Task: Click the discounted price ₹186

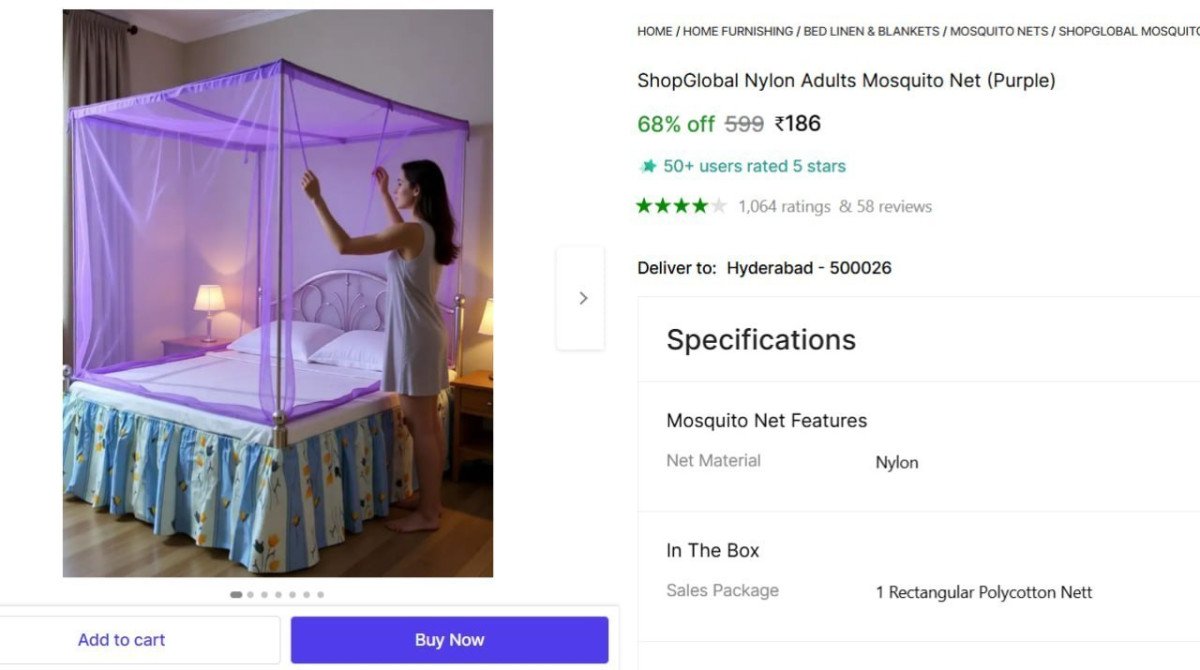Action: [797, 124]
